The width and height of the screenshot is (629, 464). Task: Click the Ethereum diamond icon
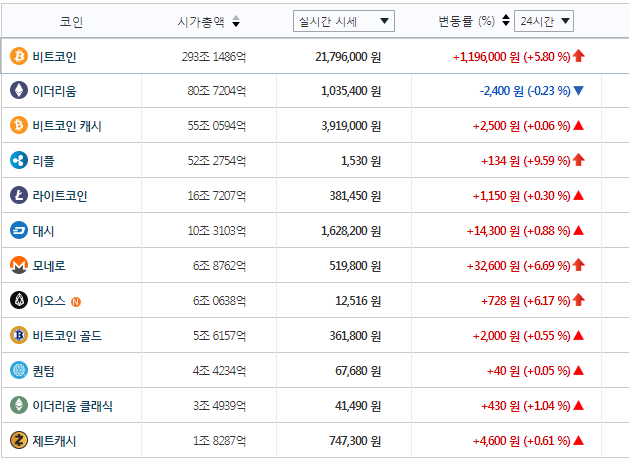point(18,91)
